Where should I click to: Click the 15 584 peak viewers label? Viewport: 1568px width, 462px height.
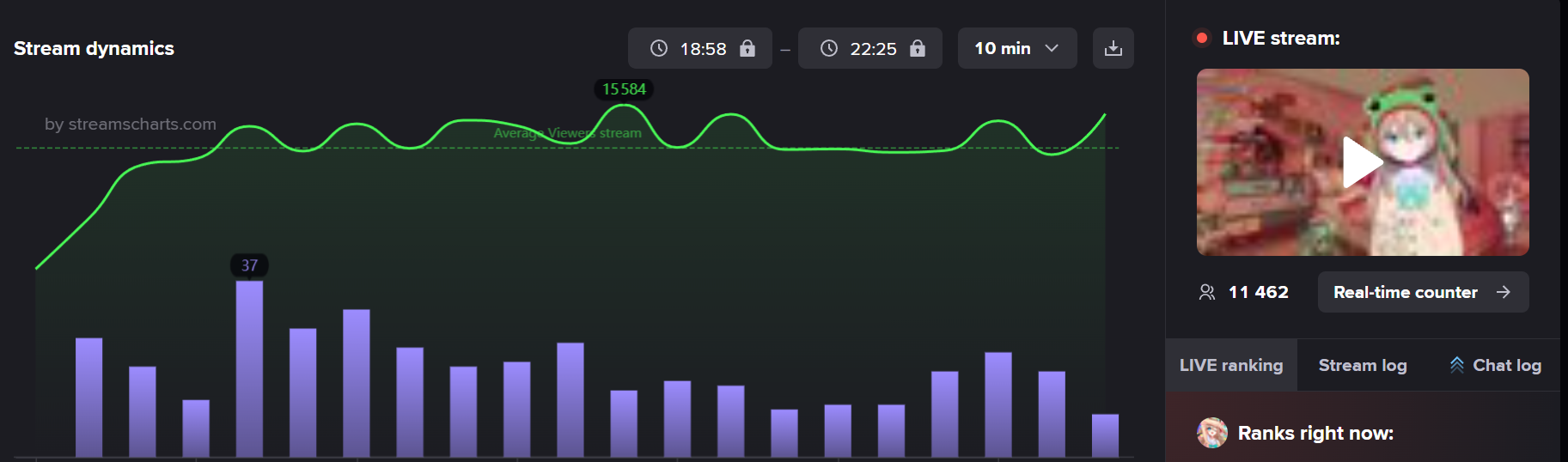[624, 89]
